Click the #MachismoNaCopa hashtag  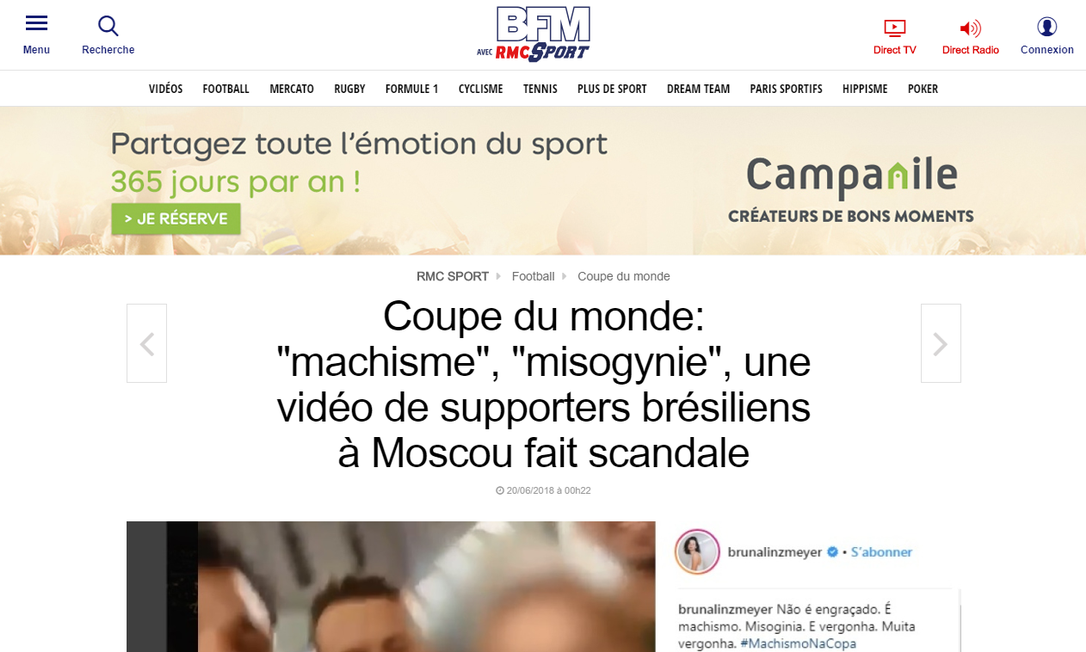click(798, 644)
